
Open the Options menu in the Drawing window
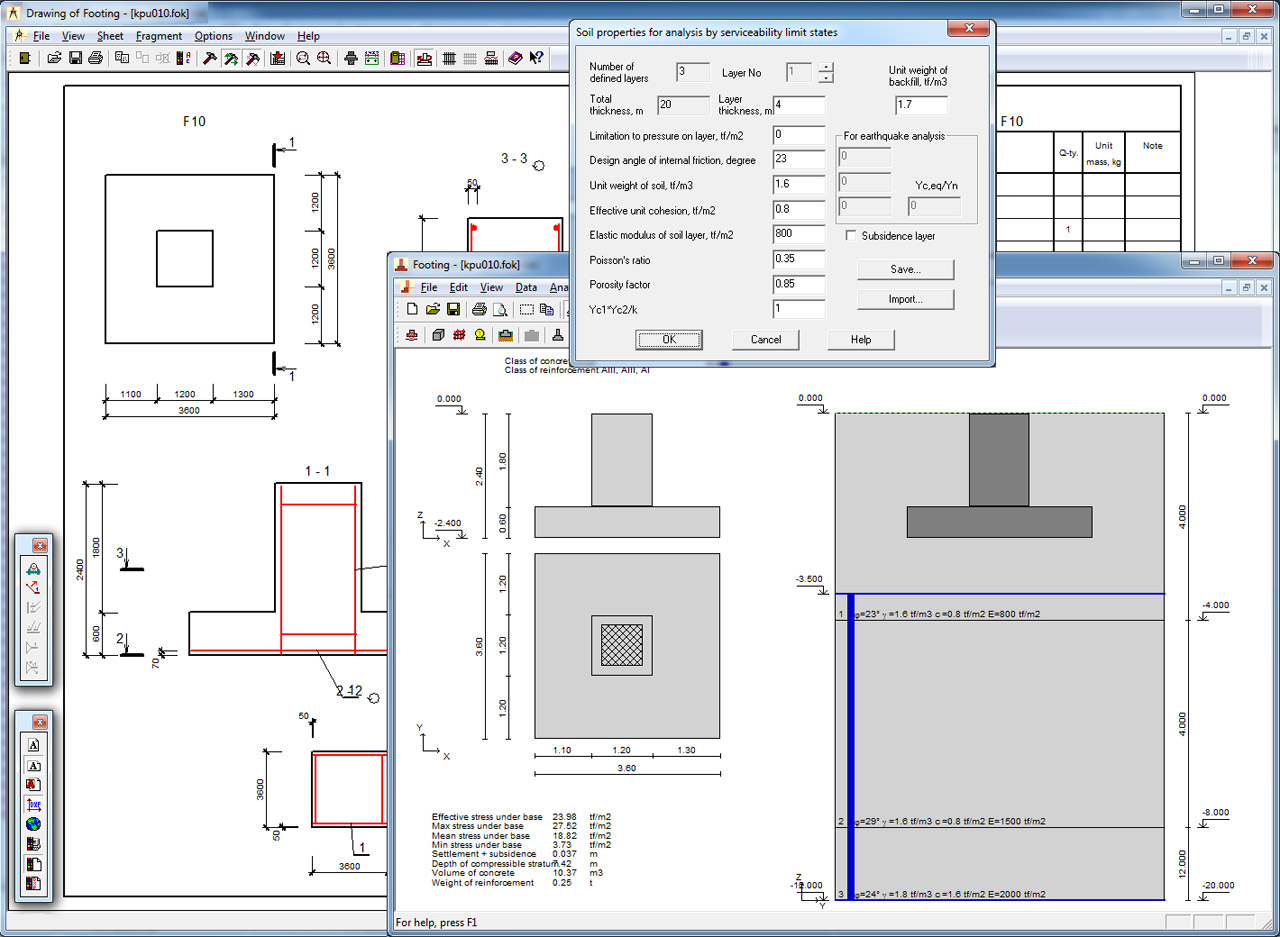point(213,36)
